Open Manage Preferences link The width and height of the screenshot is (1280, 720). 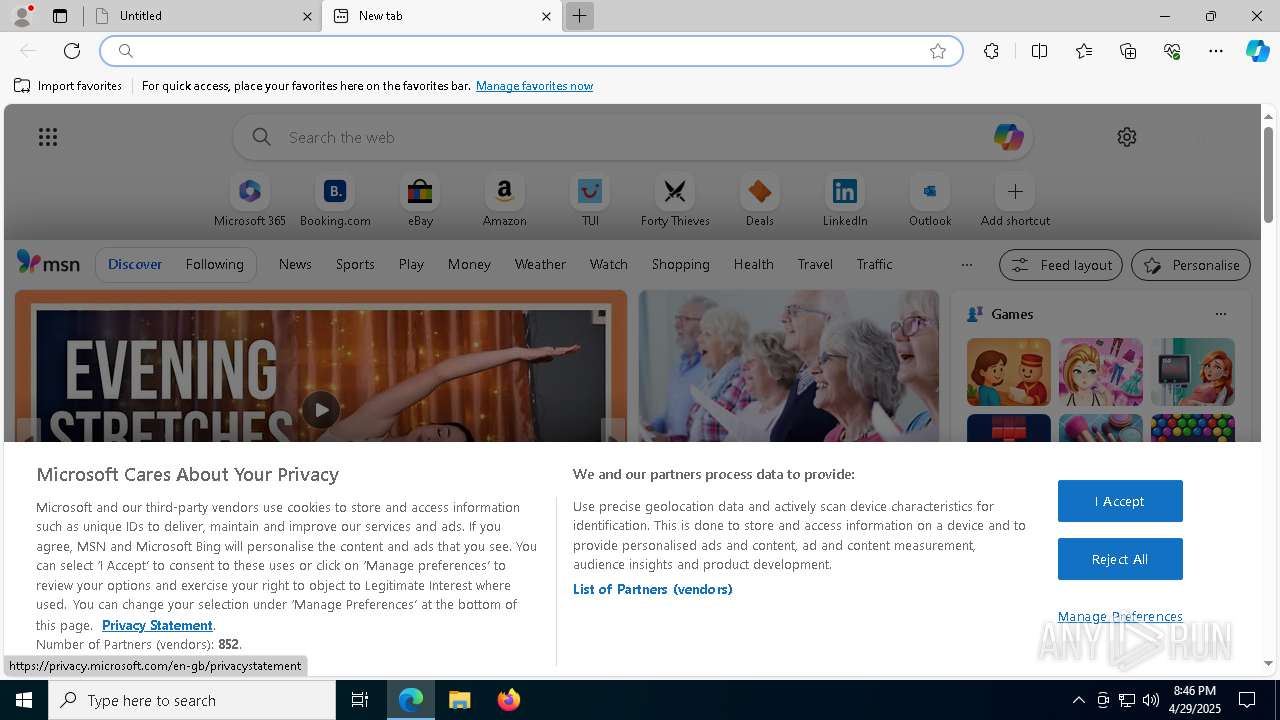(x=1120, y=616)
